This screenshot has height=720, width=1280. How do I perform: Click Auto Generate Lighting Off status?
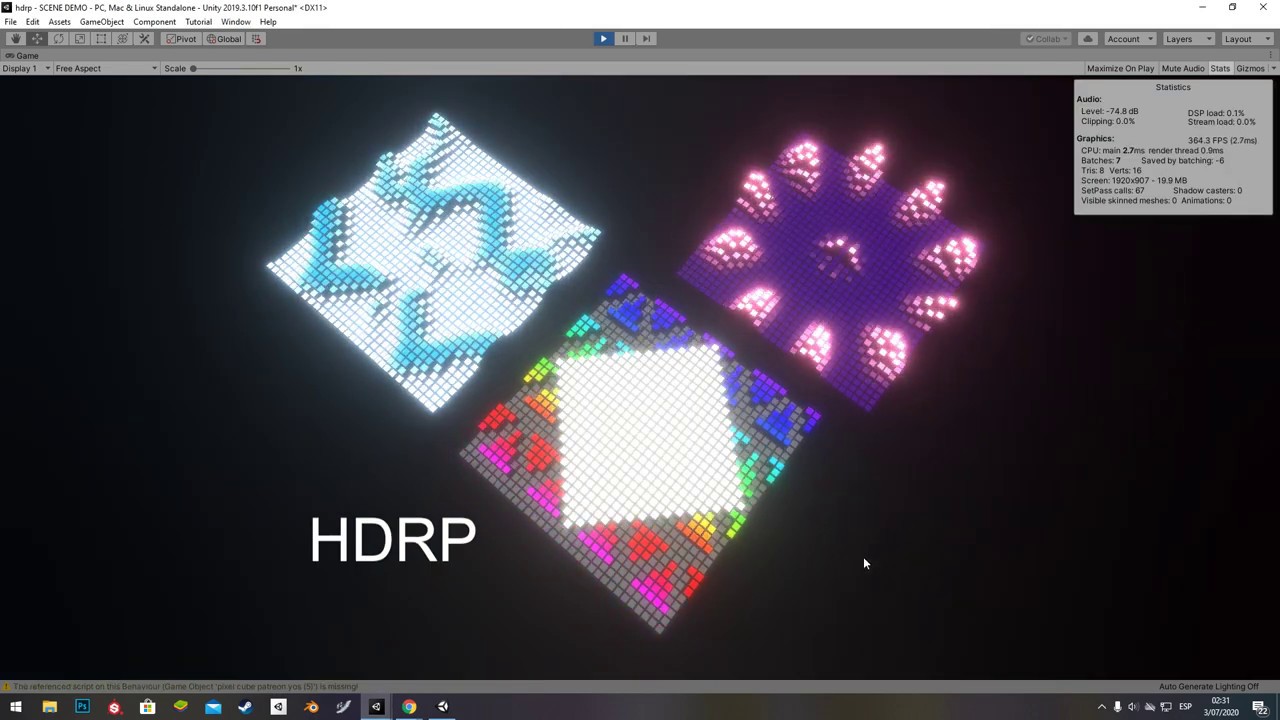click(1209, 687)
